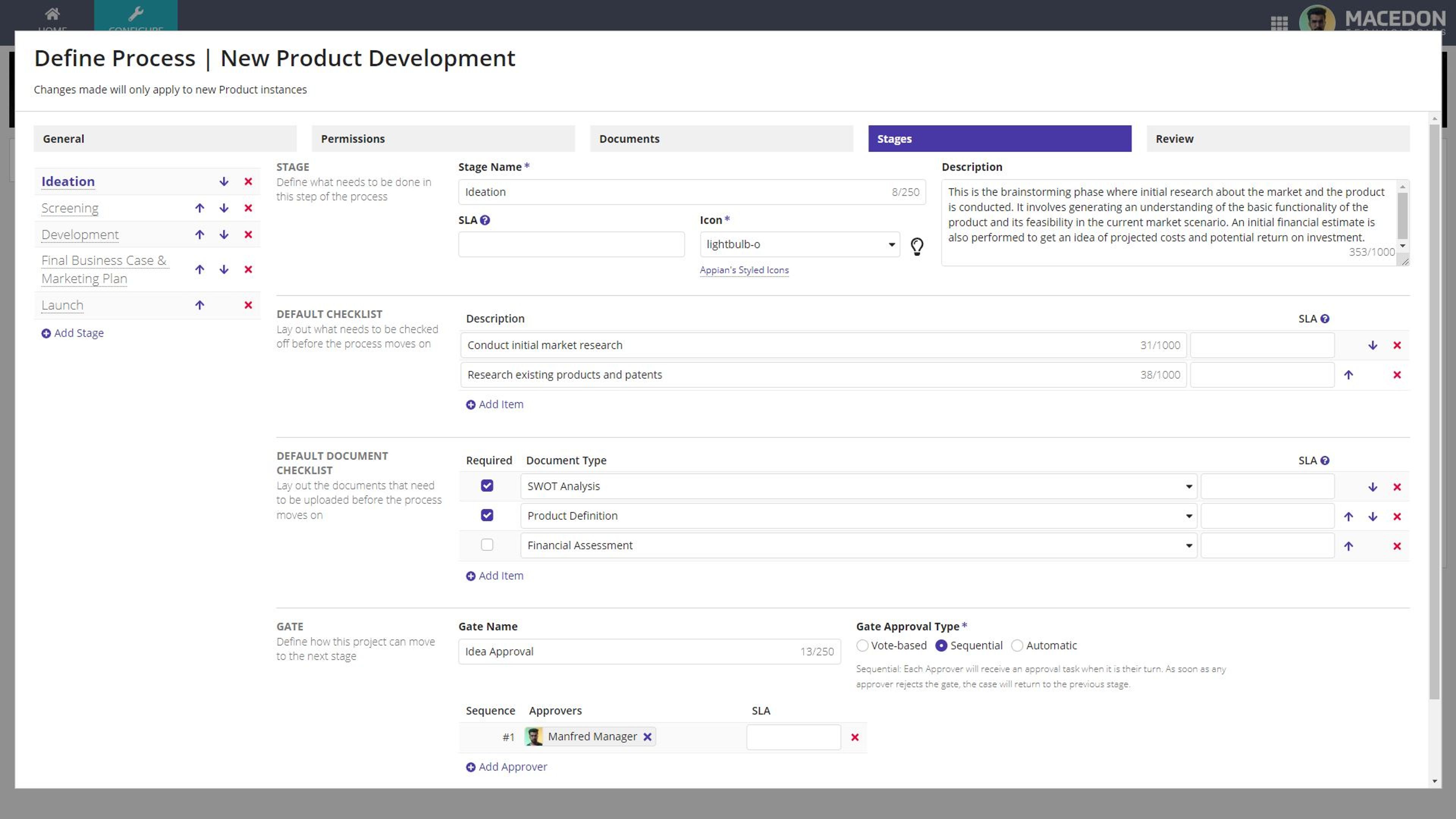Click the Gate Name input field

[x=650, y=652]
